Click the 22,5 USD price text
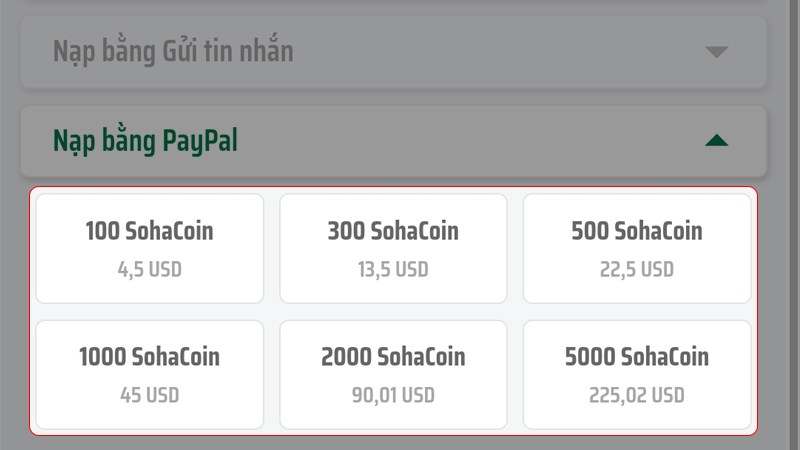The image size is (800, 450). click(x=637, y=269)
